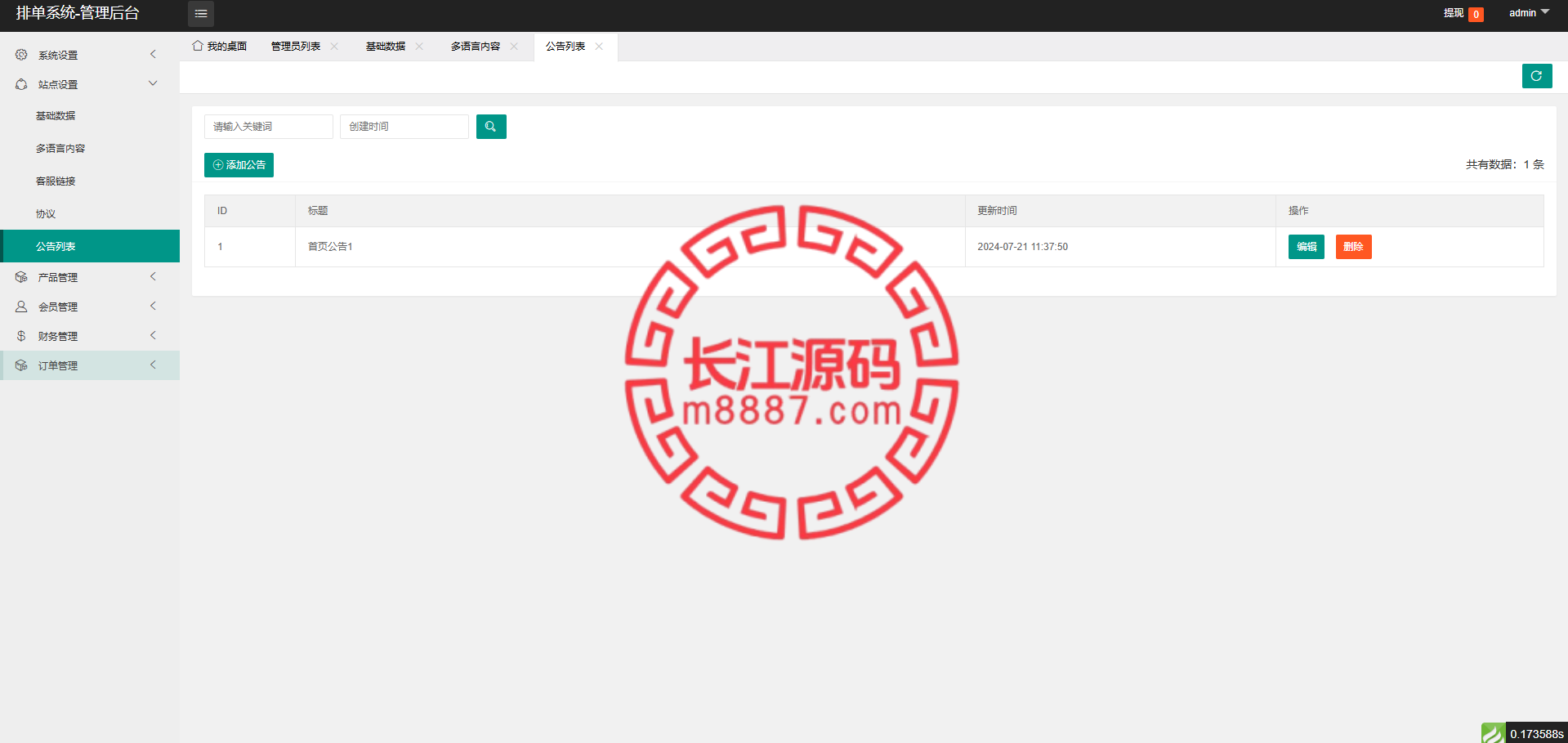1568x743 pixels.
Task: Click the 财务管理 dollar icon
Action: tap(21, 336)
